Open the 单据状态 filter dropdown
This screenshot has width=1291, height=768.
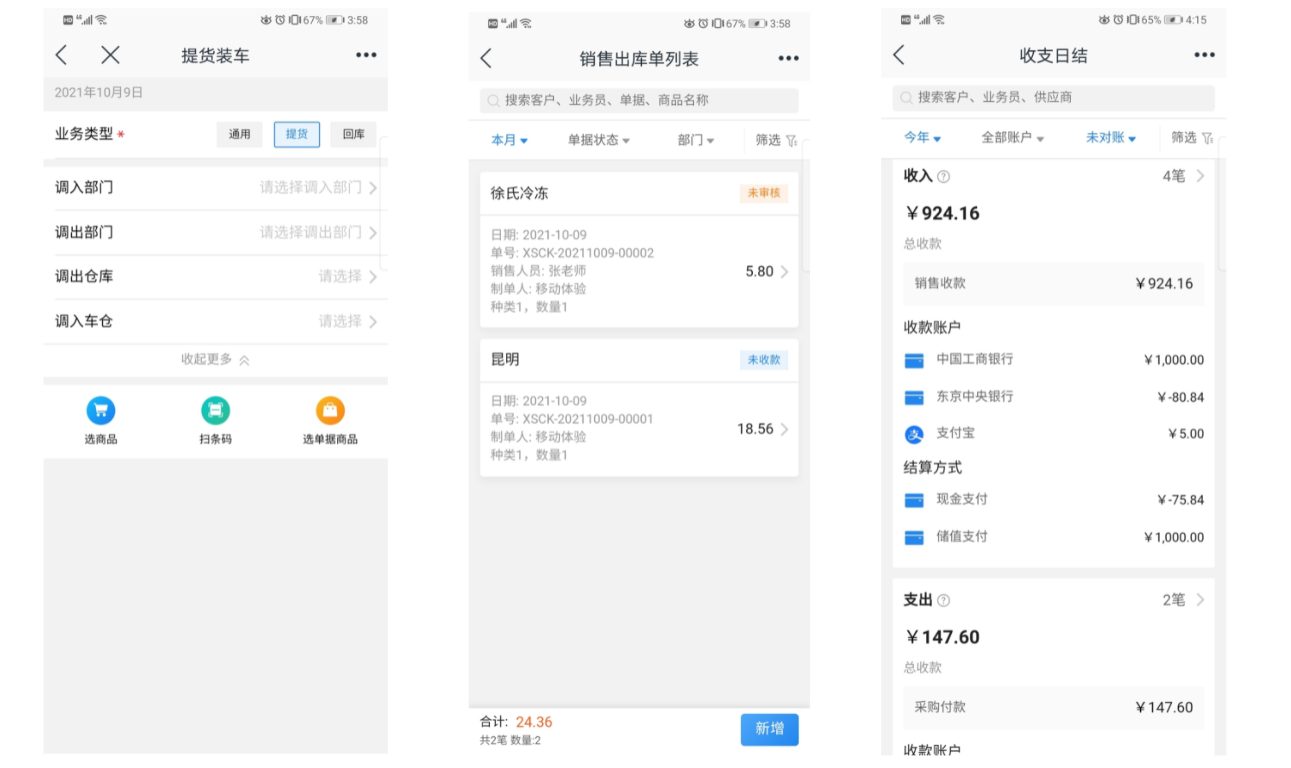[x=599, y=140]
